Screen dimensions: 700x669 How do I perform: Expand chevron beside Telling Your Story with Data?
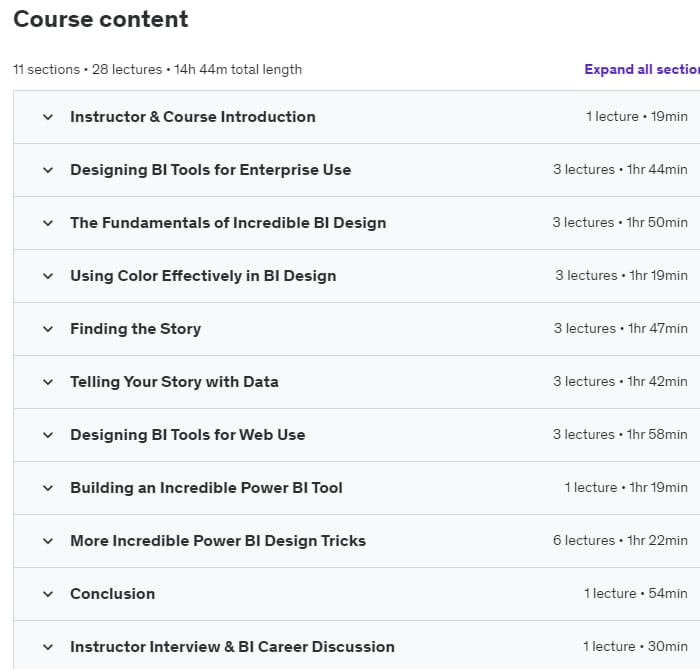[48, 382]
